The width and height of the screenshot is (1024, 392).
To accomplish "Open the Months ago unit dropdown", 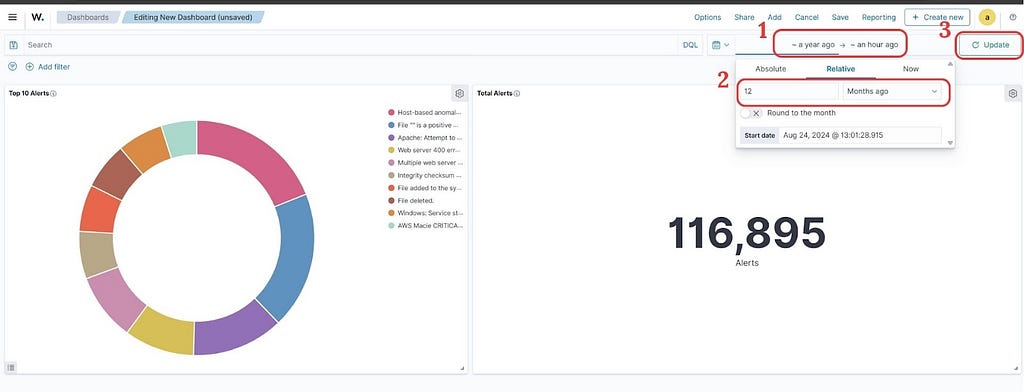I will (892, 91).
